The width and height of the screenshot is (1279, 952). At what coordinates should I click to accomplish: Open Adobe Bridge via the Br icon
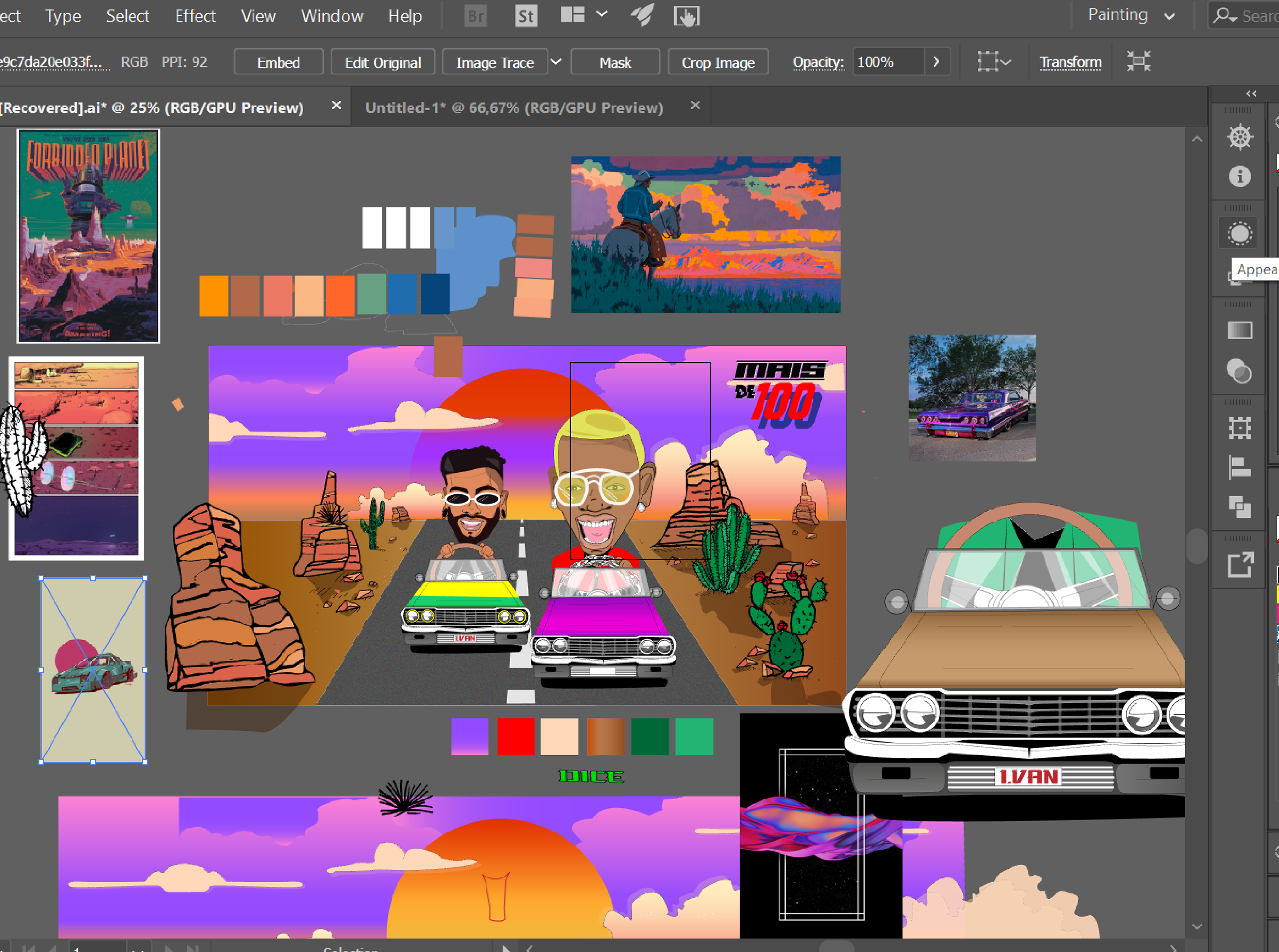475,16
